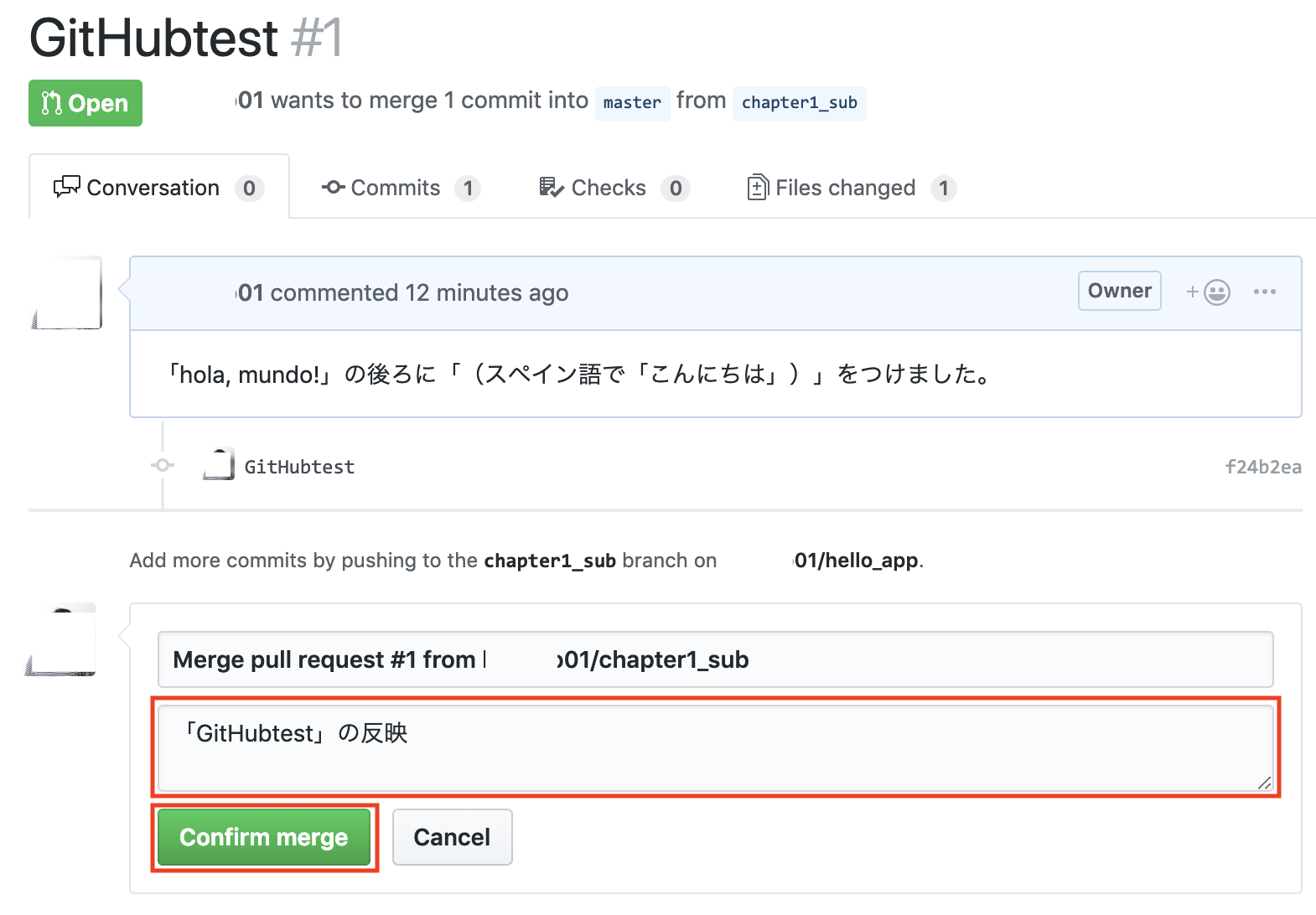Viewport: 1316px width, 915px height.
Task: View the Files changed tab
Action: [x=851, y=188]
